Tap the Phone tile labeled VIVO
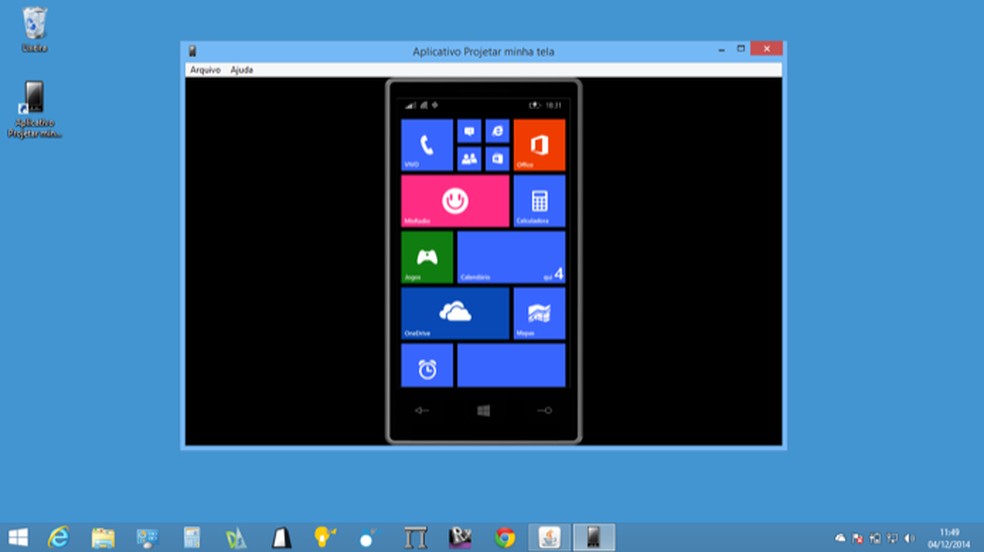The image size is (984, 552). (427, 145)
